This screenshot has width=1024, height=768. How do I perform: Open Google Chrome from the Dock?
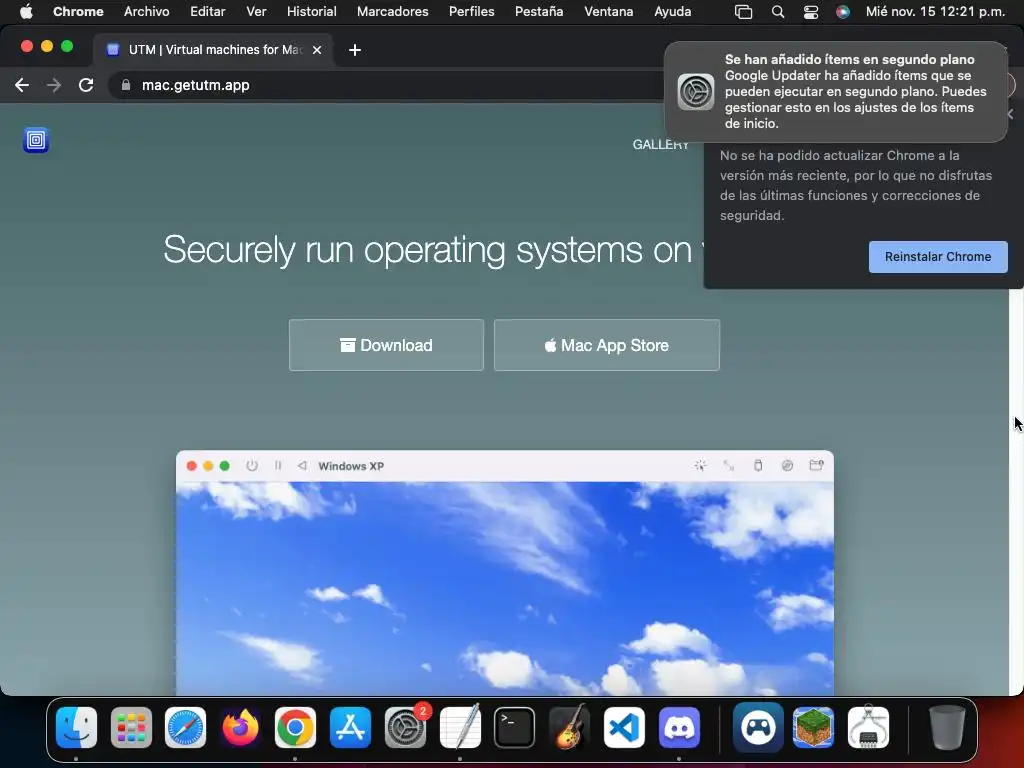point(295,727)
